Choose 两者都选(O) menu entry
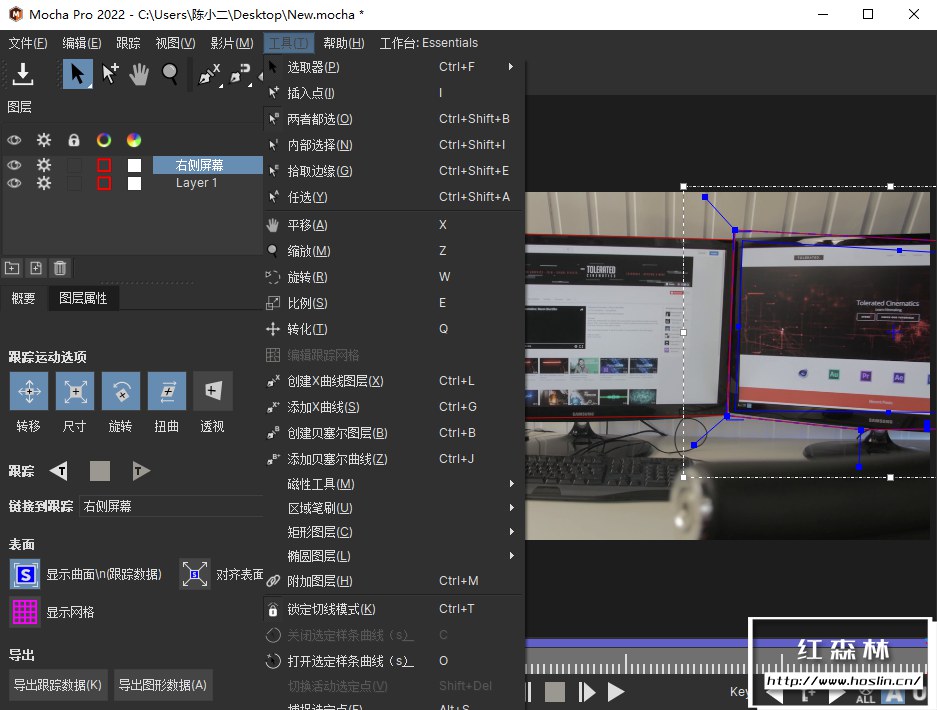937x710 pixels. tap(394, 119)
